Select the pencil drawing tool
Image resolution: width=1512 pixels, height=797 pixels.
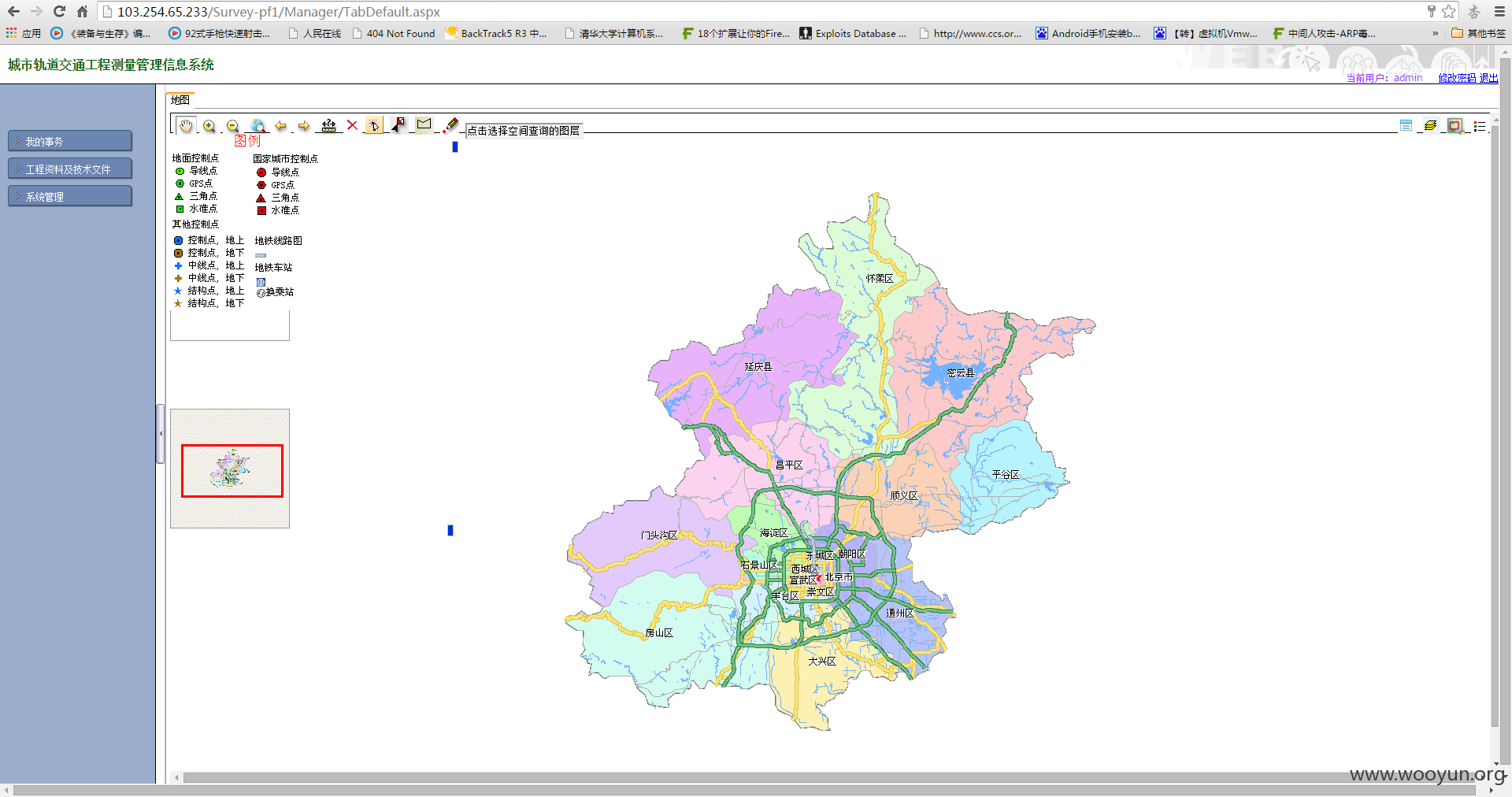click(450, 124)
